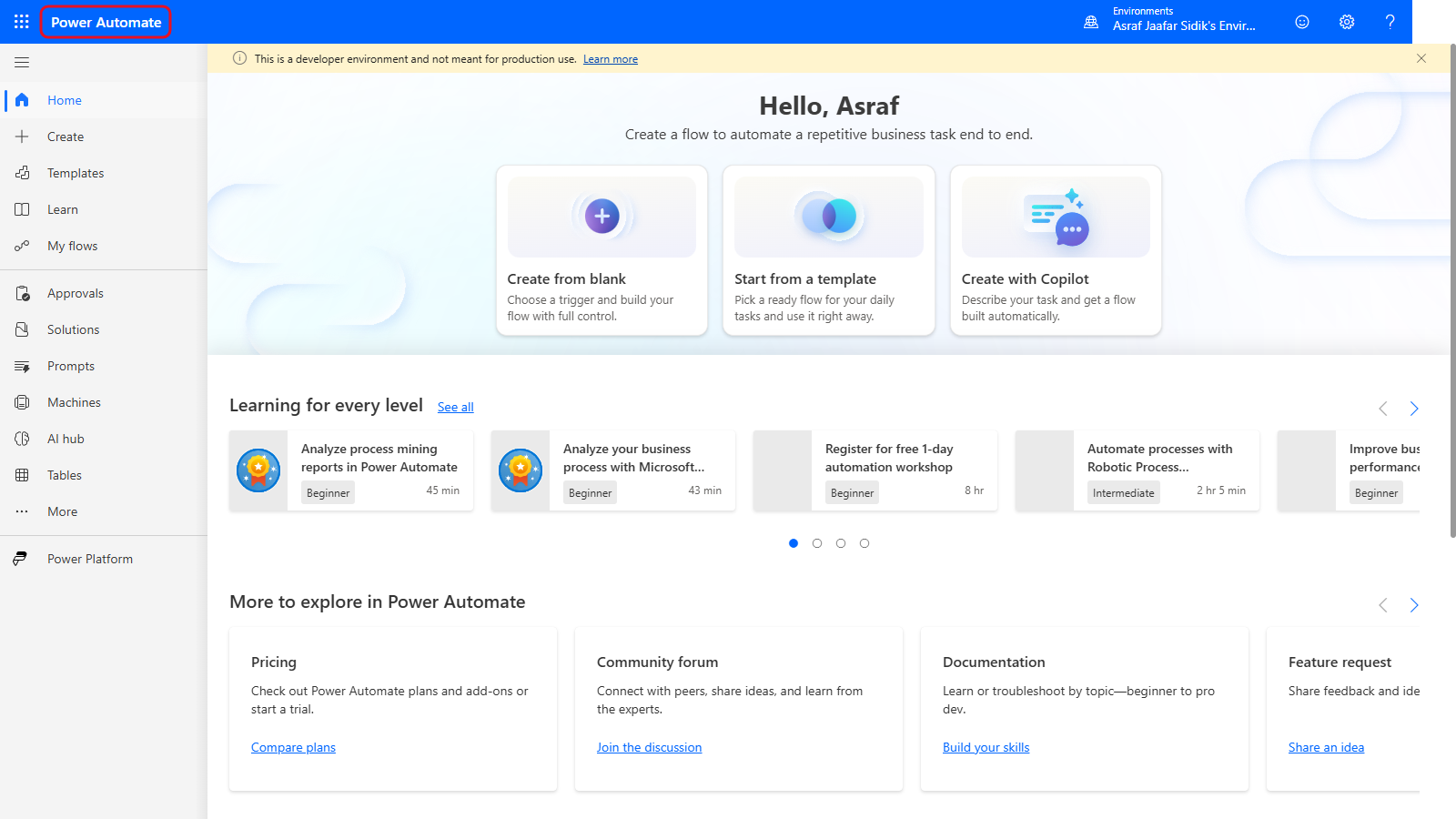Screen dimensions: 1456x819
Task: Click the Create plus icon in sidebar
Action: coord(22,136)
